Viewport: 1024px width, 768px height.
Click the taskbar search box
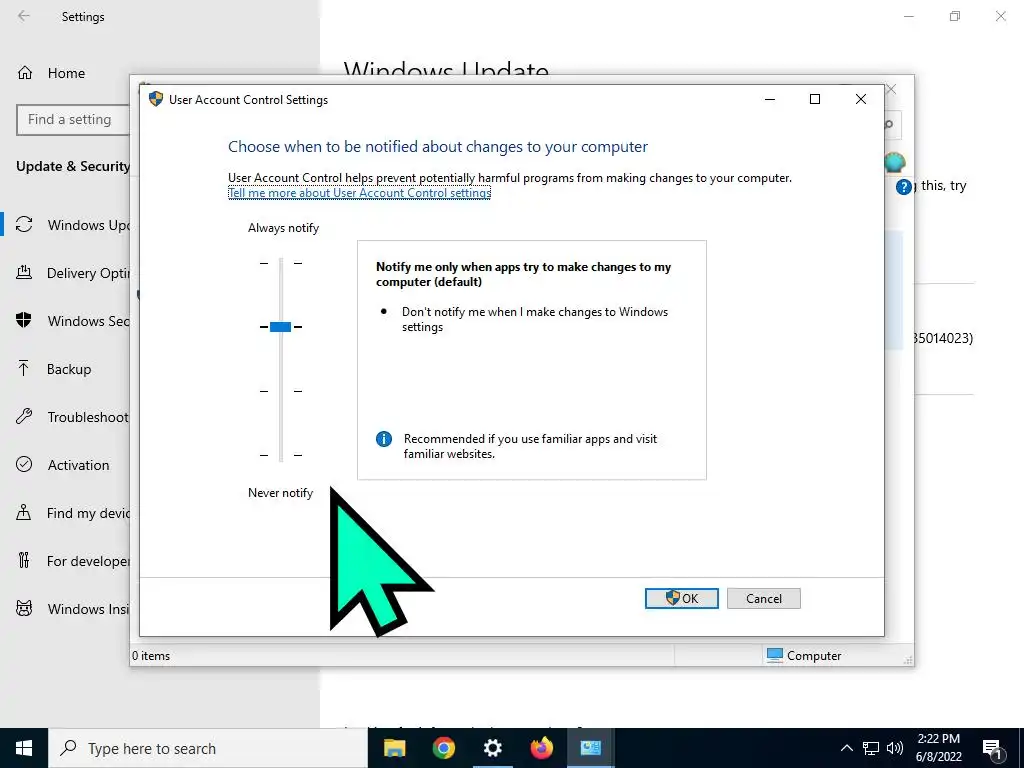208,748
